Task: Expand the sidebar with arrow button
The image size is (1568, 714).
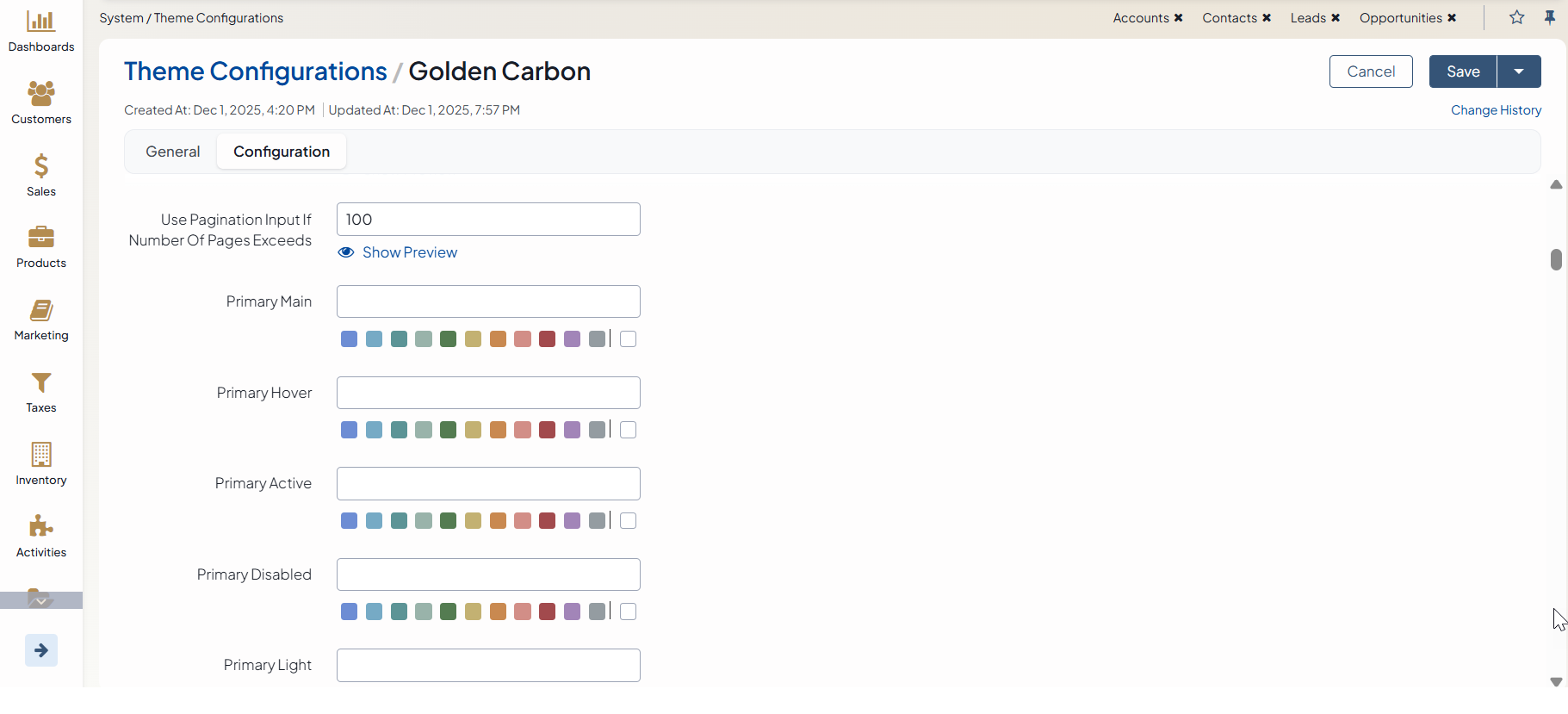Action: tap(41, 650)
